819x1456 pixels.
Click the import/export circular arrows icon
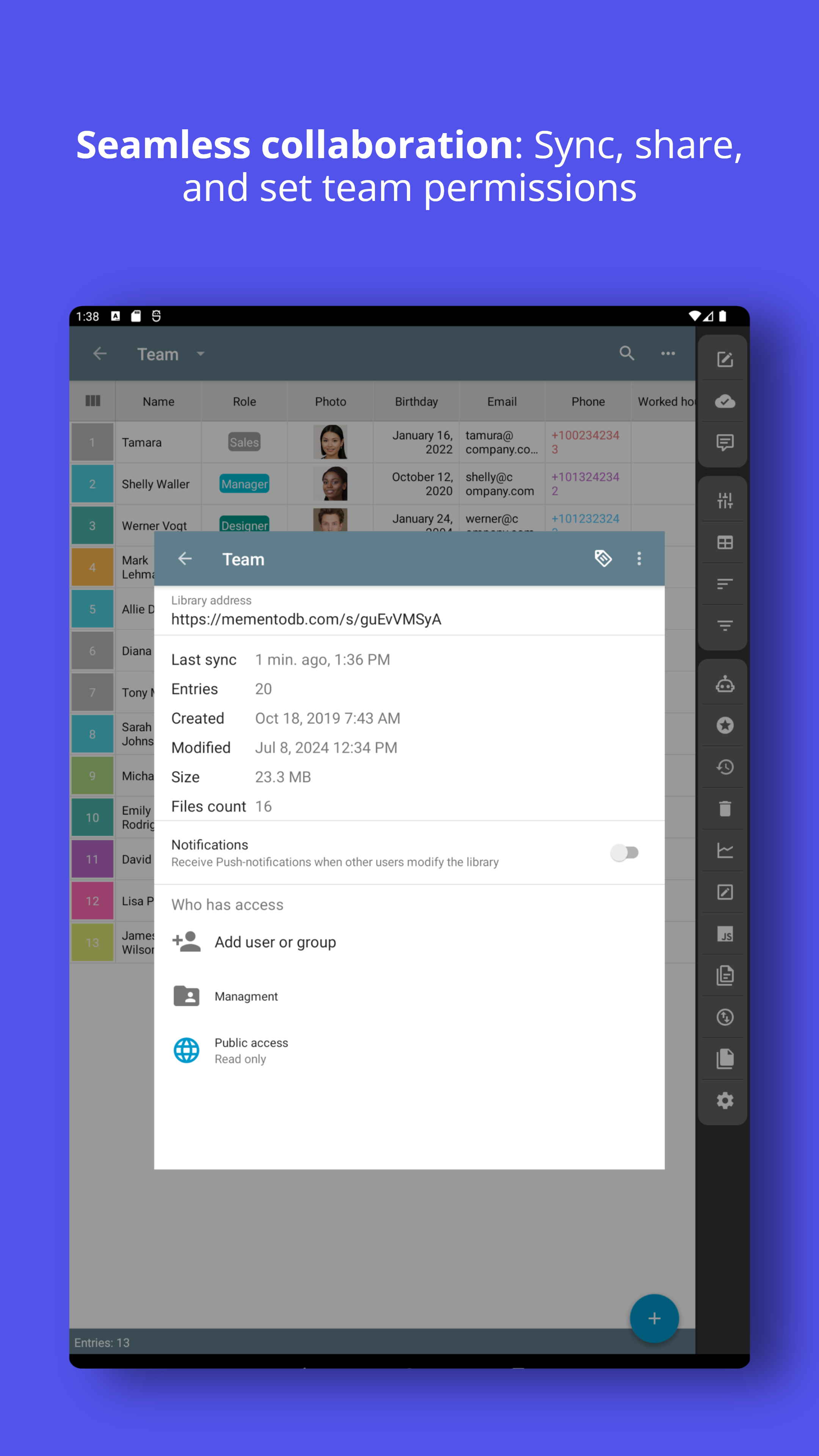coord(725,1017)
